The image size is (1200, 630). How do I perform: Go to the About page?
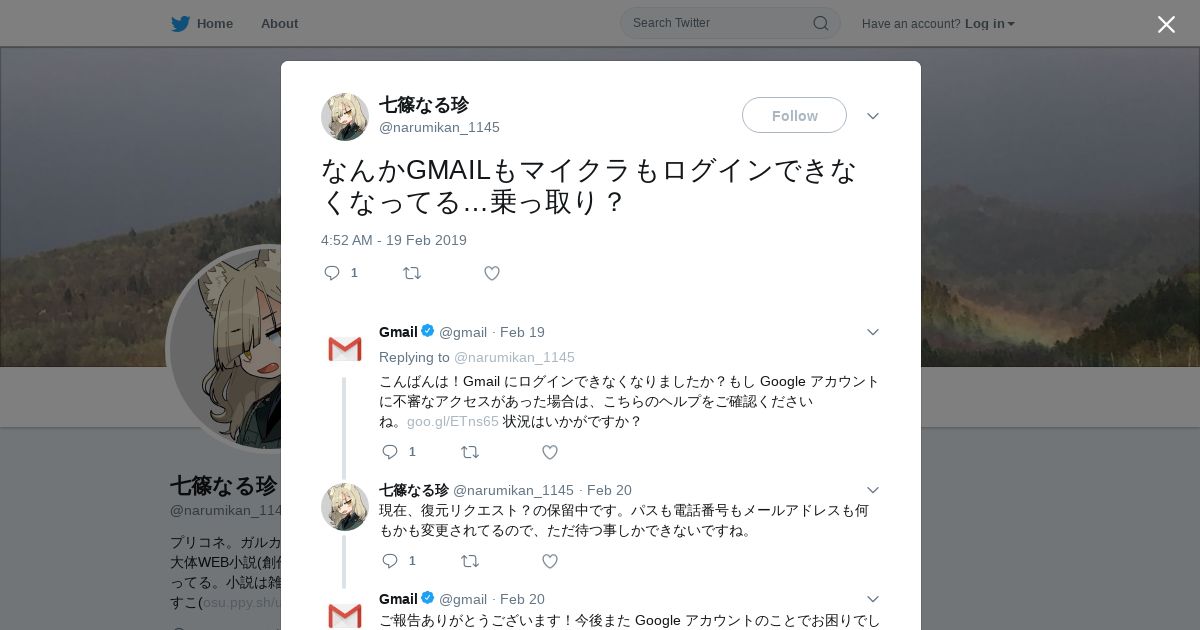coord(279,23)
